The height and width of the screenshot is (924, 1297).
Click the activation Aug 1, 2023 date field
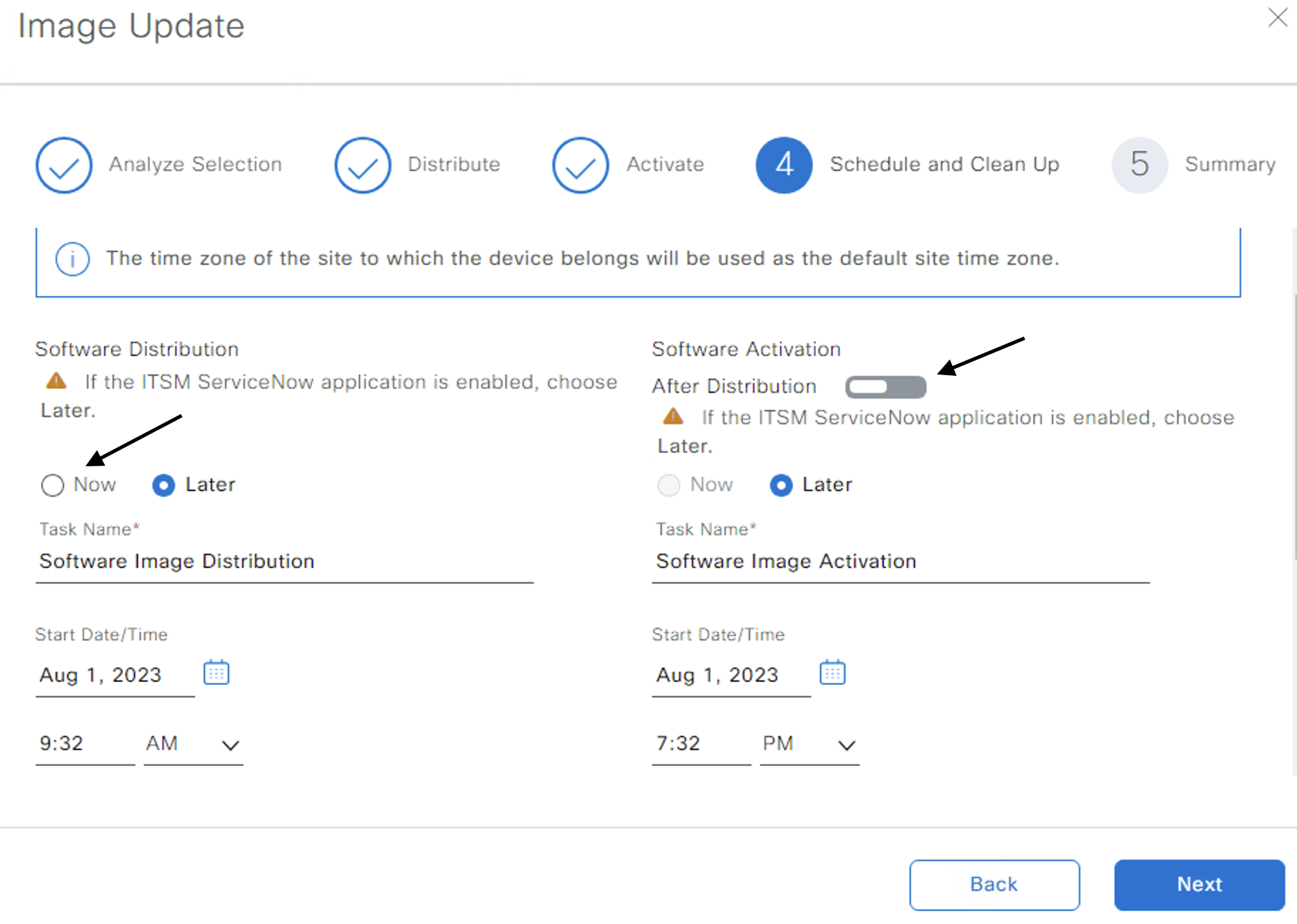coord(732,676)
